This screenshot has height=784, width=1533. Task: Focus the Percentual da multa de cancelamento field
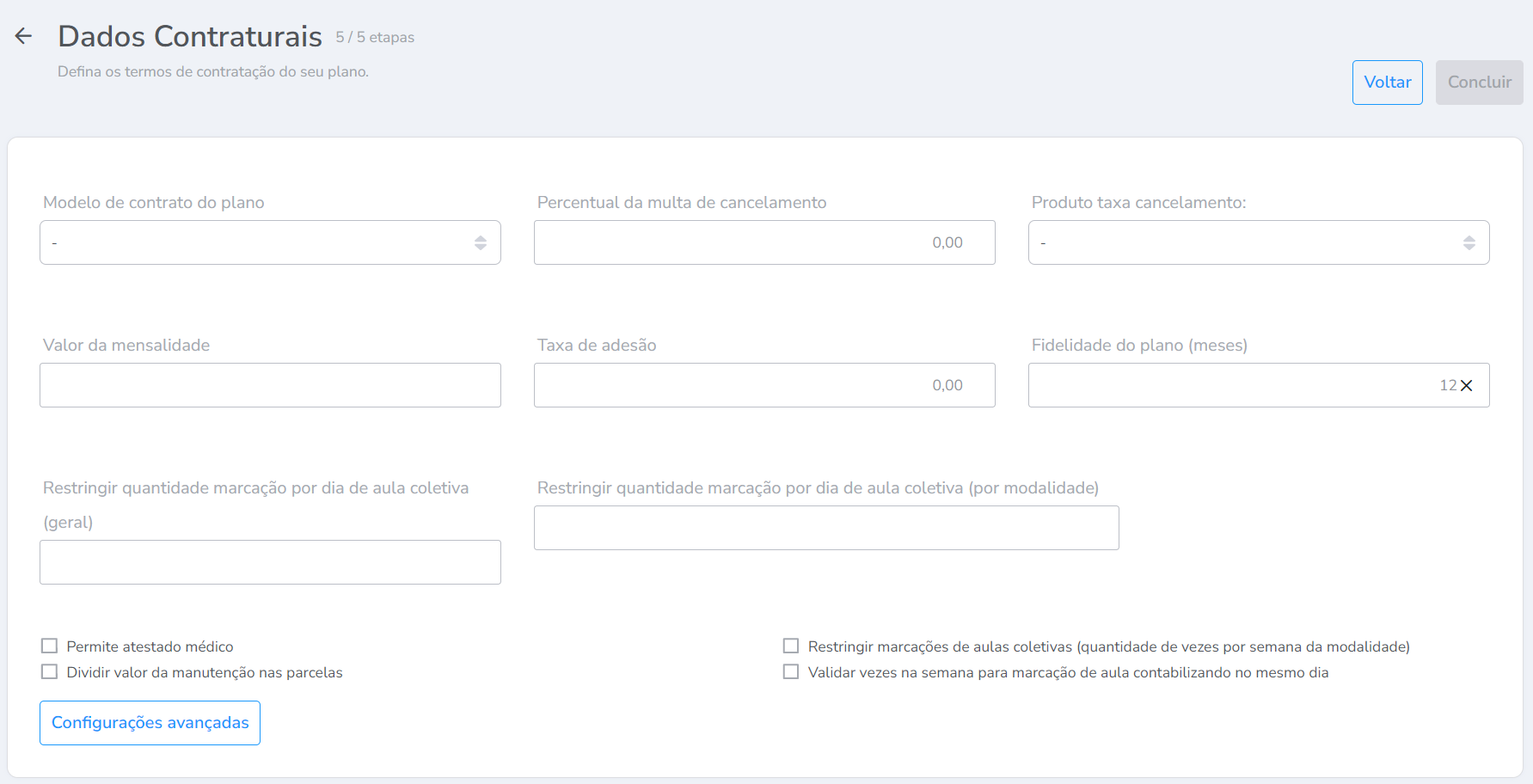(x=763, y=243)
